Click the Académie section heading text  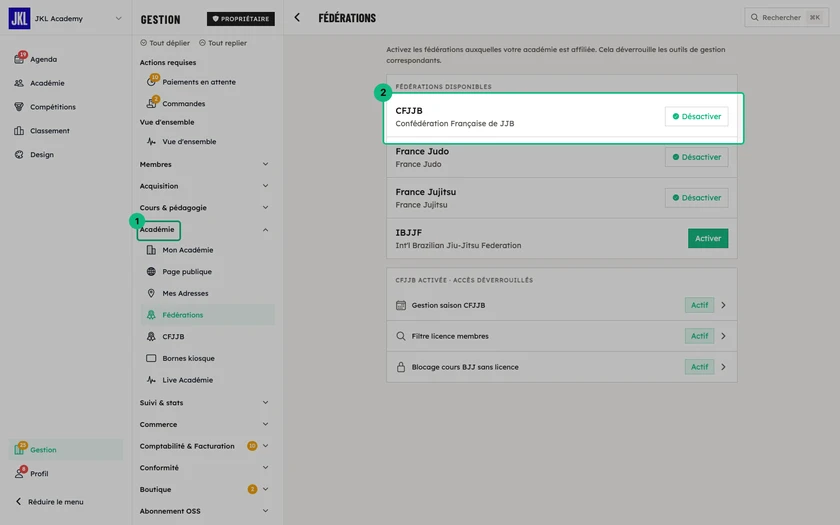click(x=157, y=229)
